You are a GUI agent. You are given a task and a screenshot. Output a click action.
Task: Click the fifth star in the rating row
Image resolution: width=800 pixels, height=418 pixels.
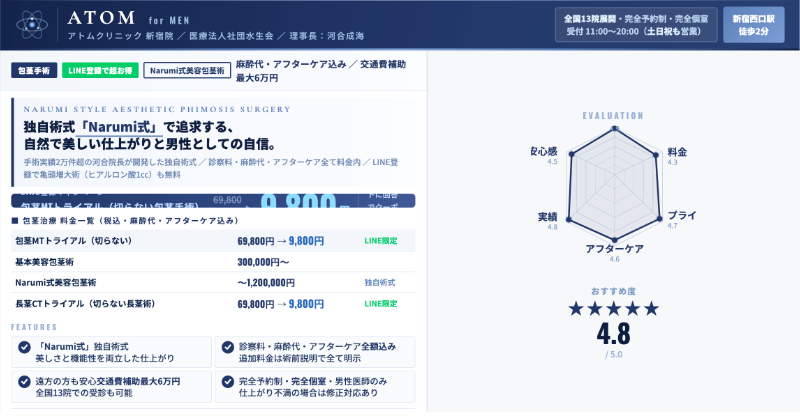[x=652, y=309]
